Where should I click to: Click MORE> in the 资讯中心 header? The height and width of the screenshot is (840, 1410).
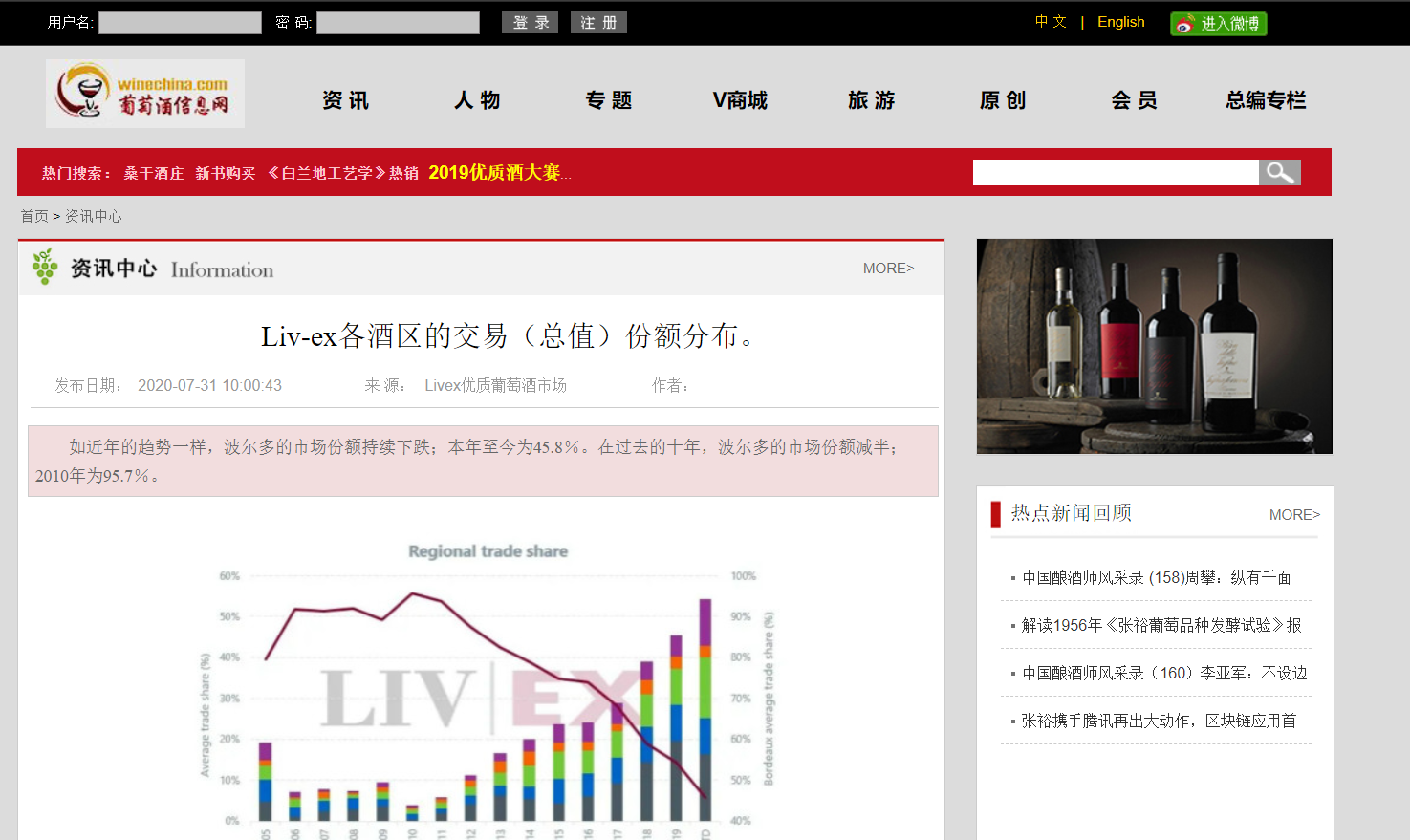click(x=888, y=269)
